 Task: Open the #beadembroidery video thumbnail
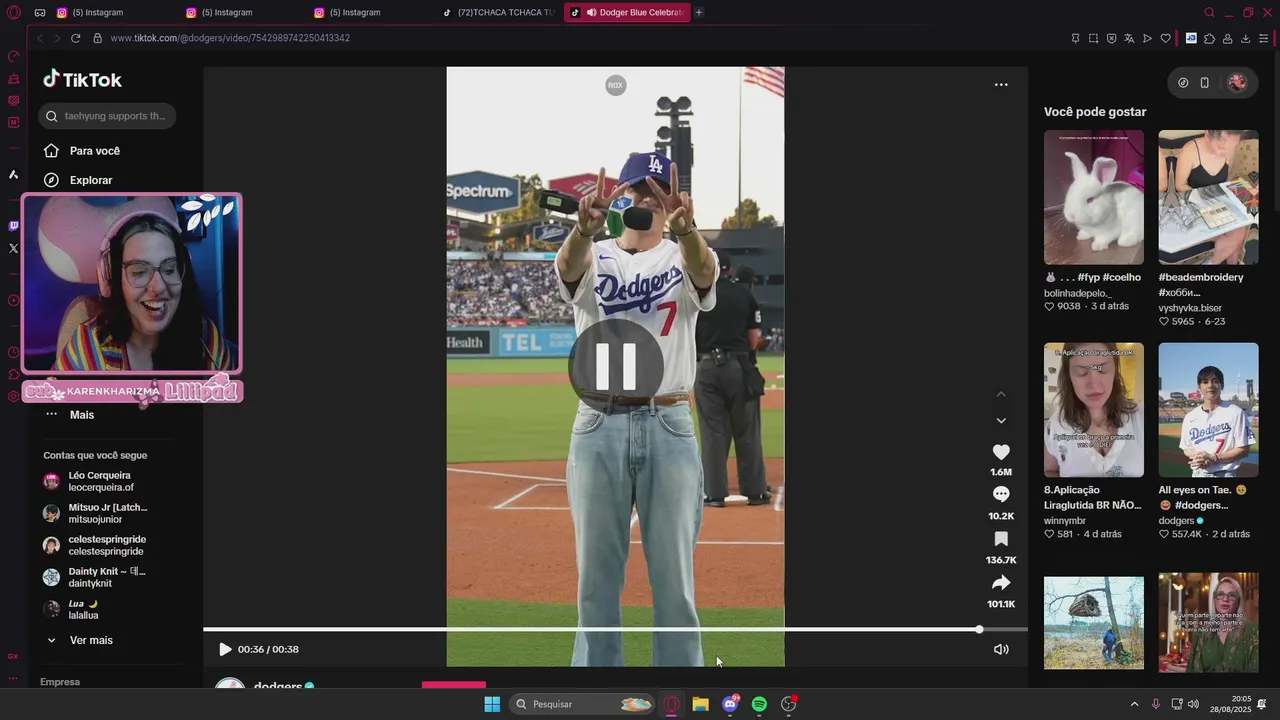pyautogui.click(x=1208, y=197)
